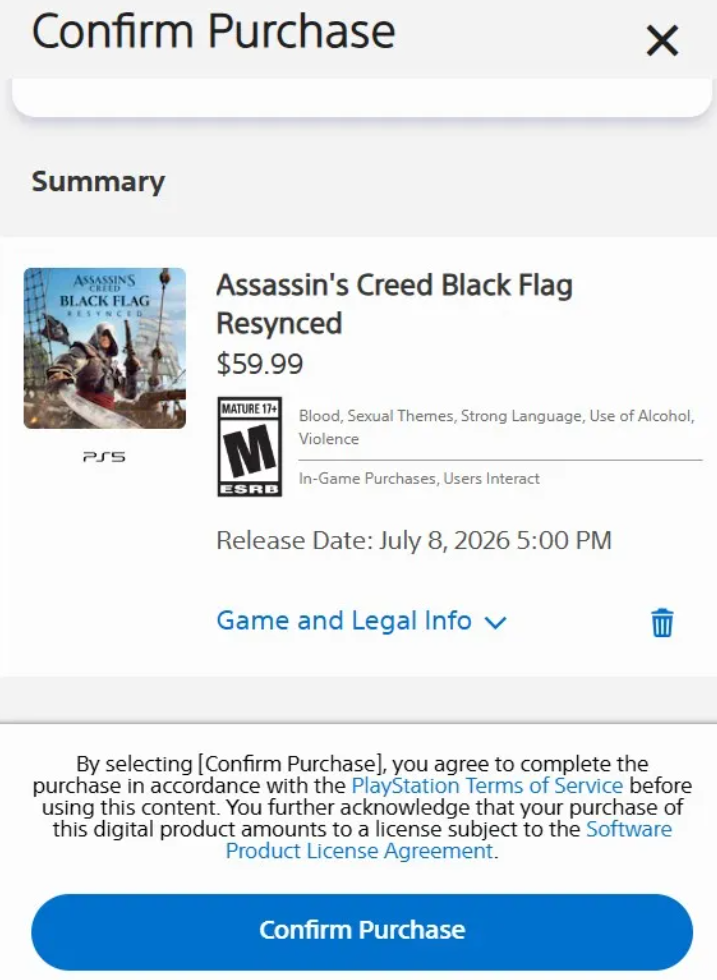The height and width of the screenshot is (980, 717).
Task: Click In-Game Purchases, Users Interact notice
Action: coord(419,479)
